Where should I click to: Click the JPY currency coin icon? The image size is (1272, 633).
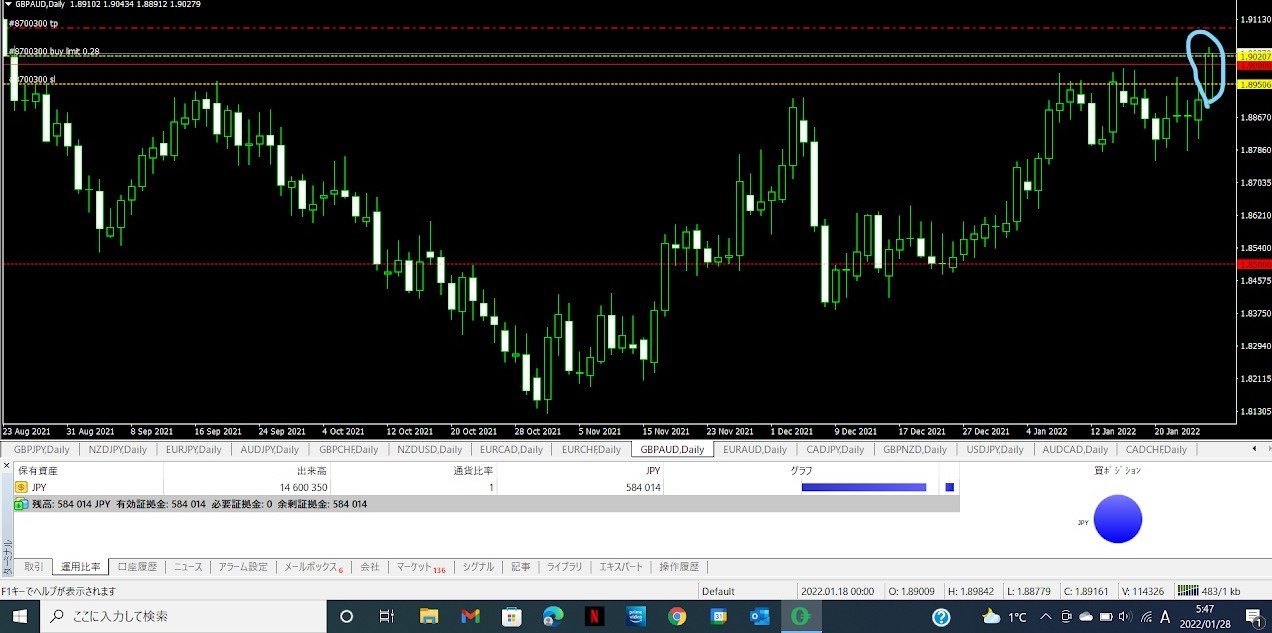point(20,487)
